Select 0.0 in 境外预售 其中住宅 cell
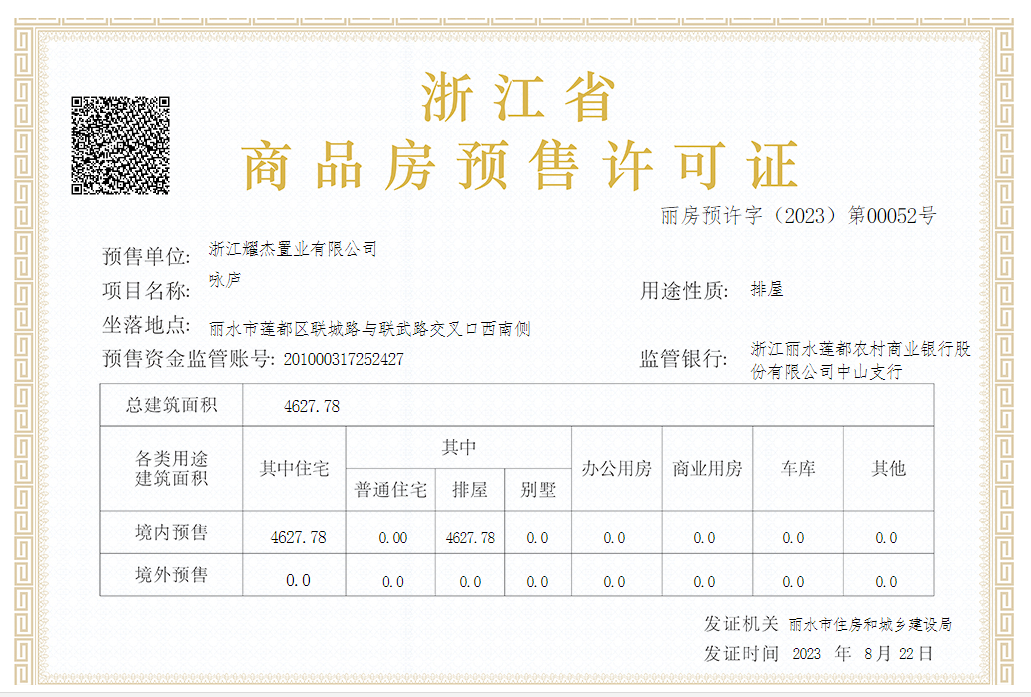This screenshot has width=1031, height=697. point(299,580)
